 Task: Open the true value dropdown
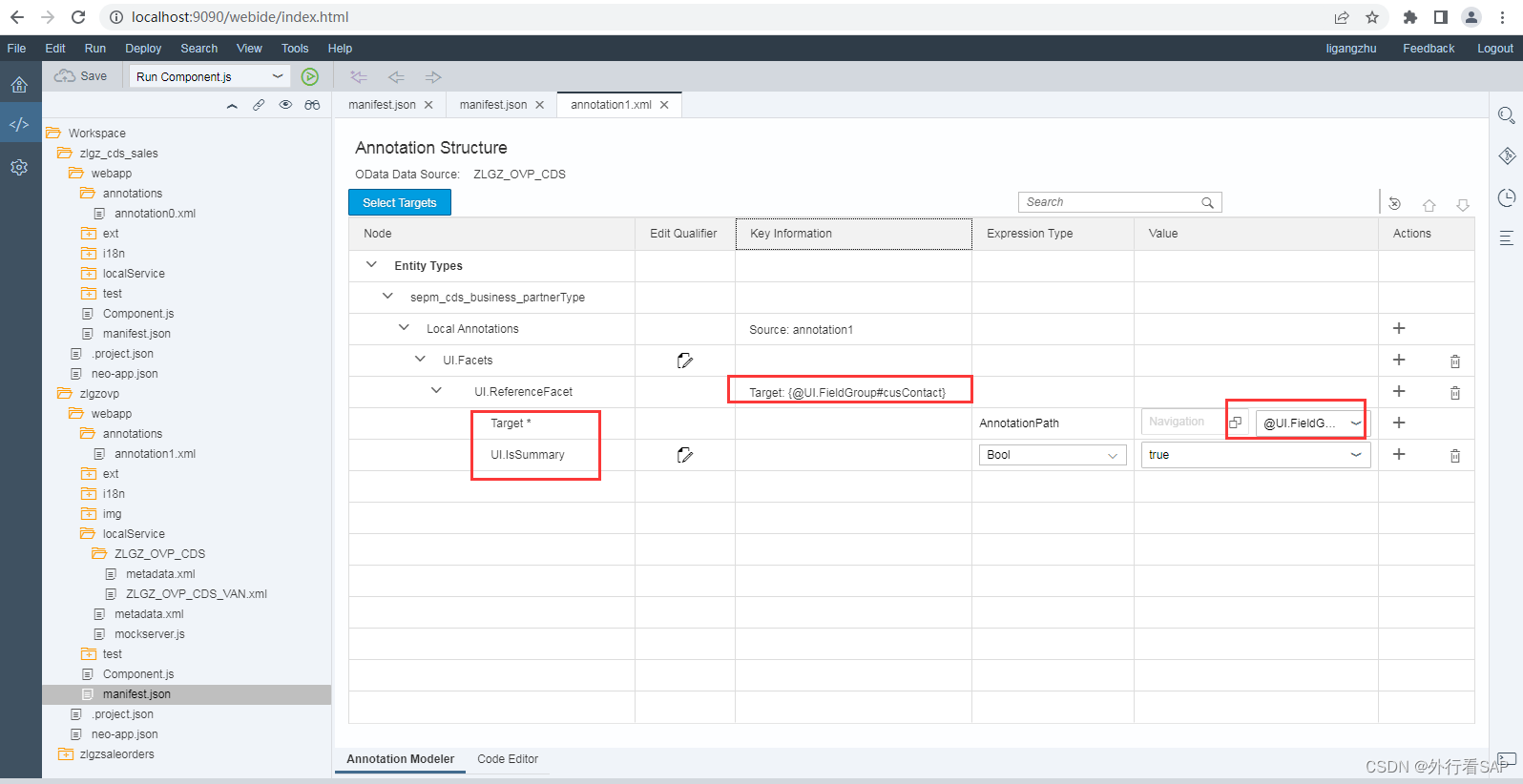click(x=1355, y=455)
